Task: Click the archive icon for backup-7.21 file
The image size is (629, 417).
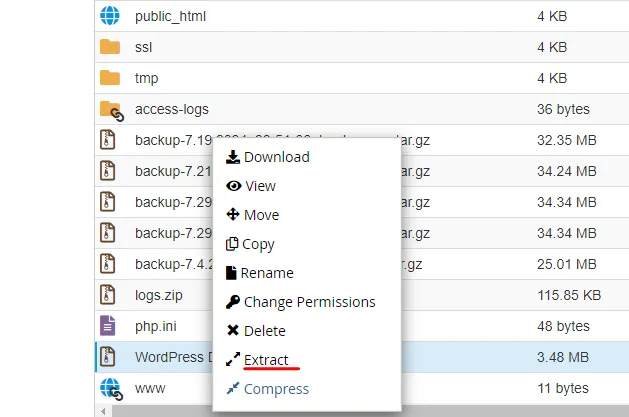Action: 108,171
